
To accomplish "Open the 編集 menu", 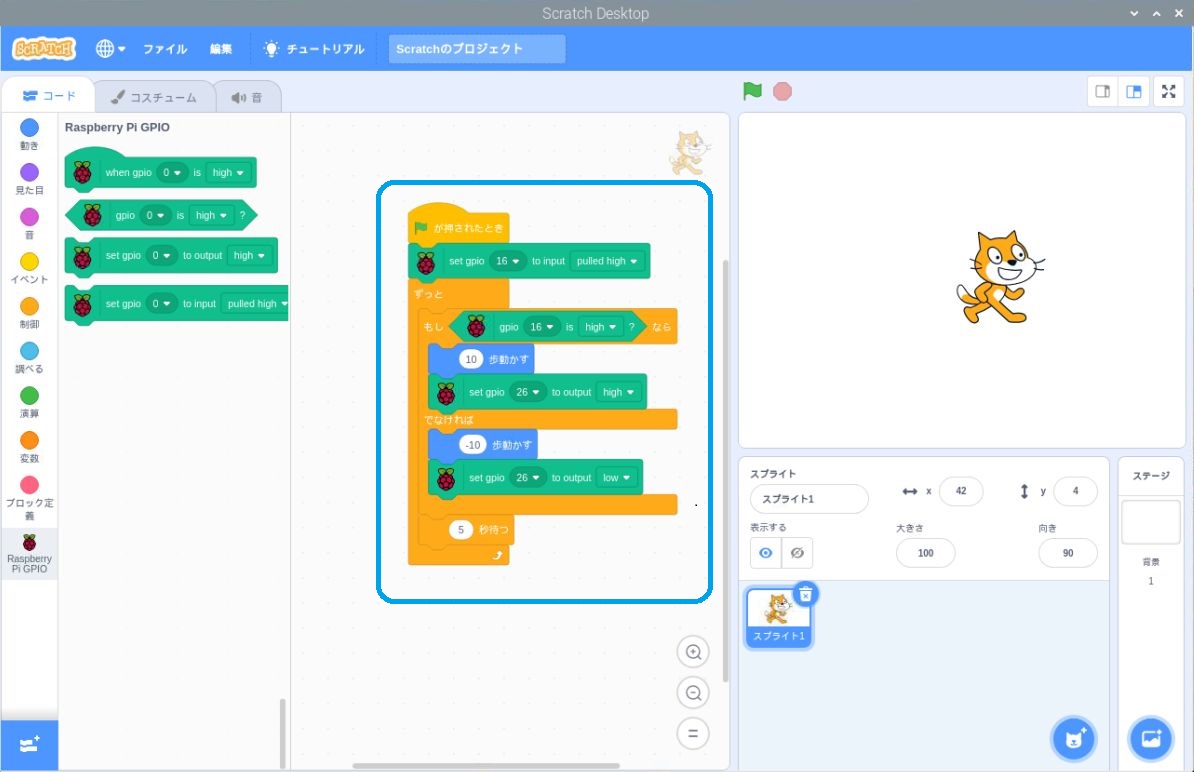I will 221,49.
